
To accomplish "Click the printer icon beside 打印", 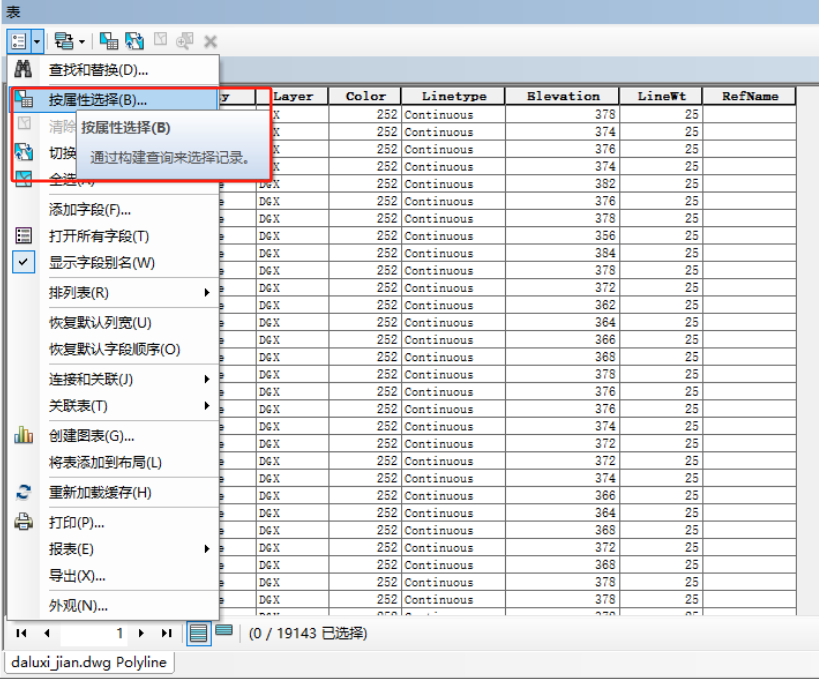I will point(24,522).
